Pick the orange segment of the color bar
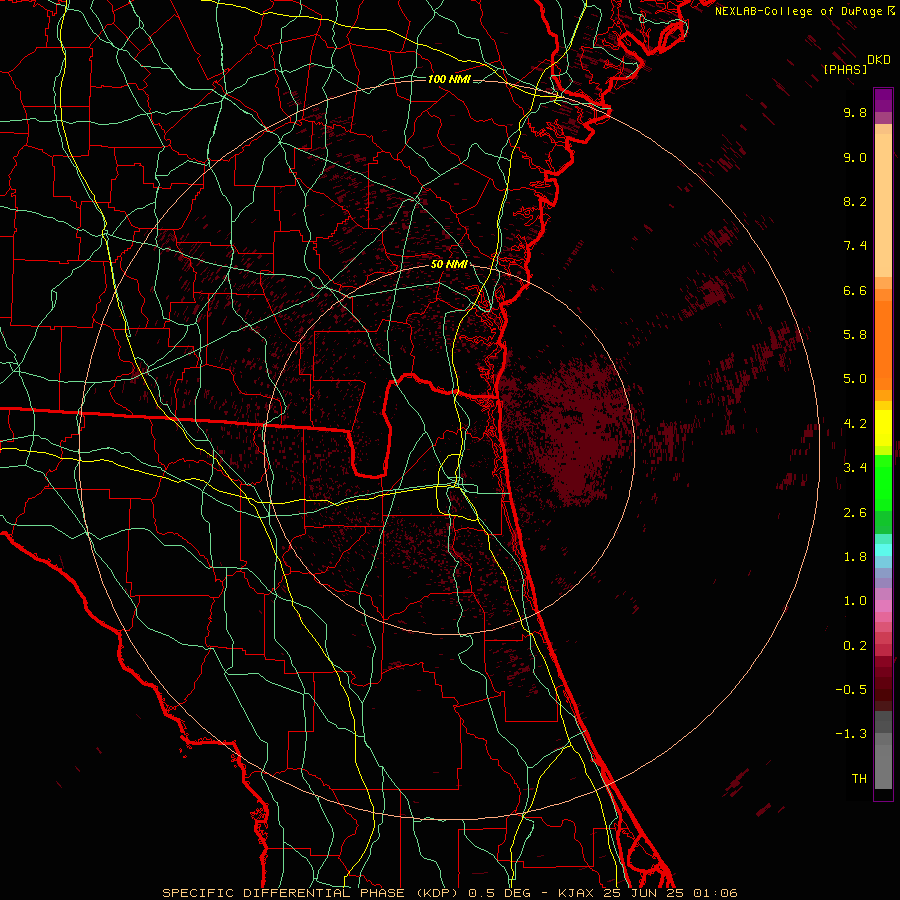This screenshot has height=900, width=900. (883, 346)
